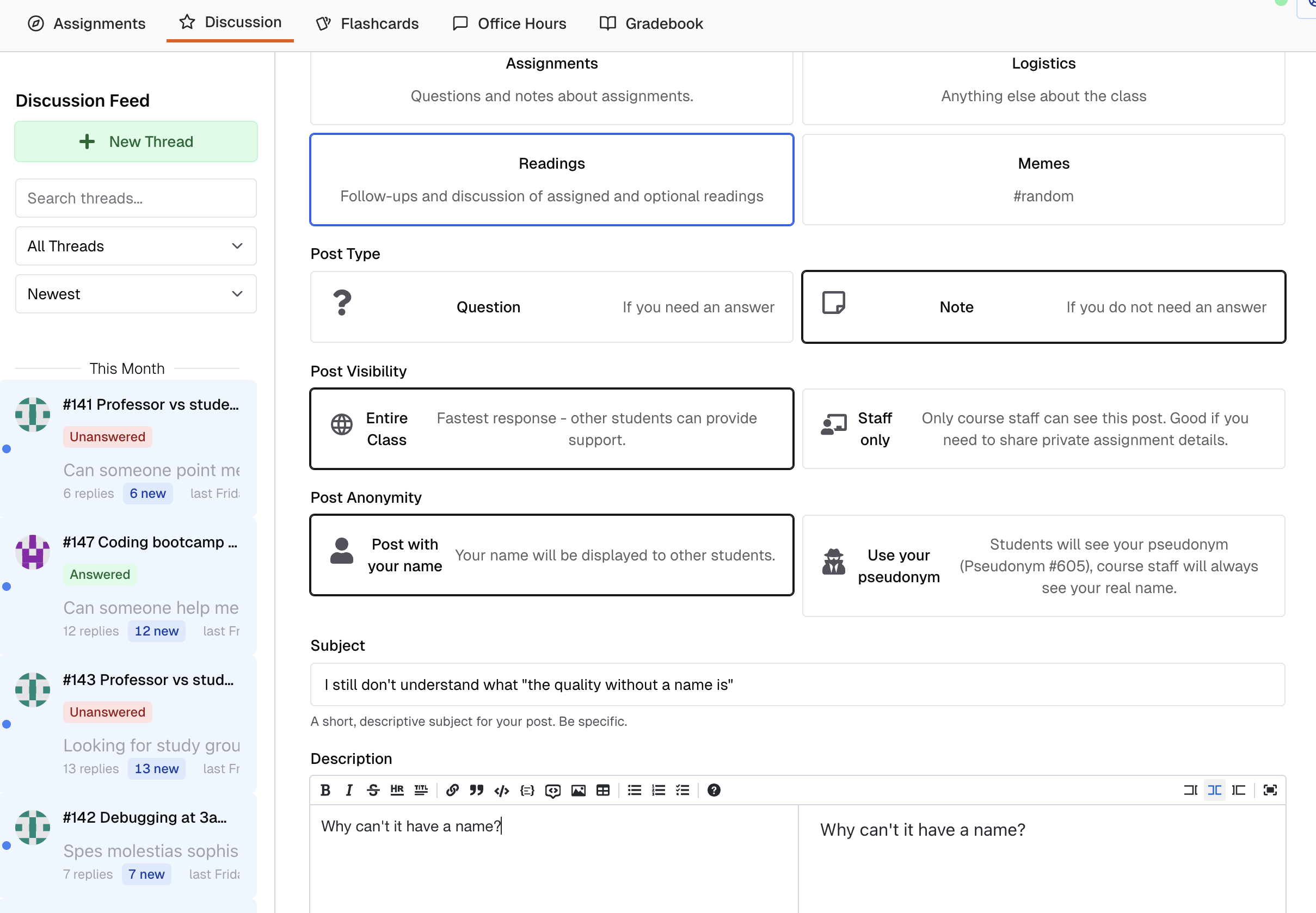Choose Use your pseudonym option
The image size is (1316, 913).
(1043, 566)
